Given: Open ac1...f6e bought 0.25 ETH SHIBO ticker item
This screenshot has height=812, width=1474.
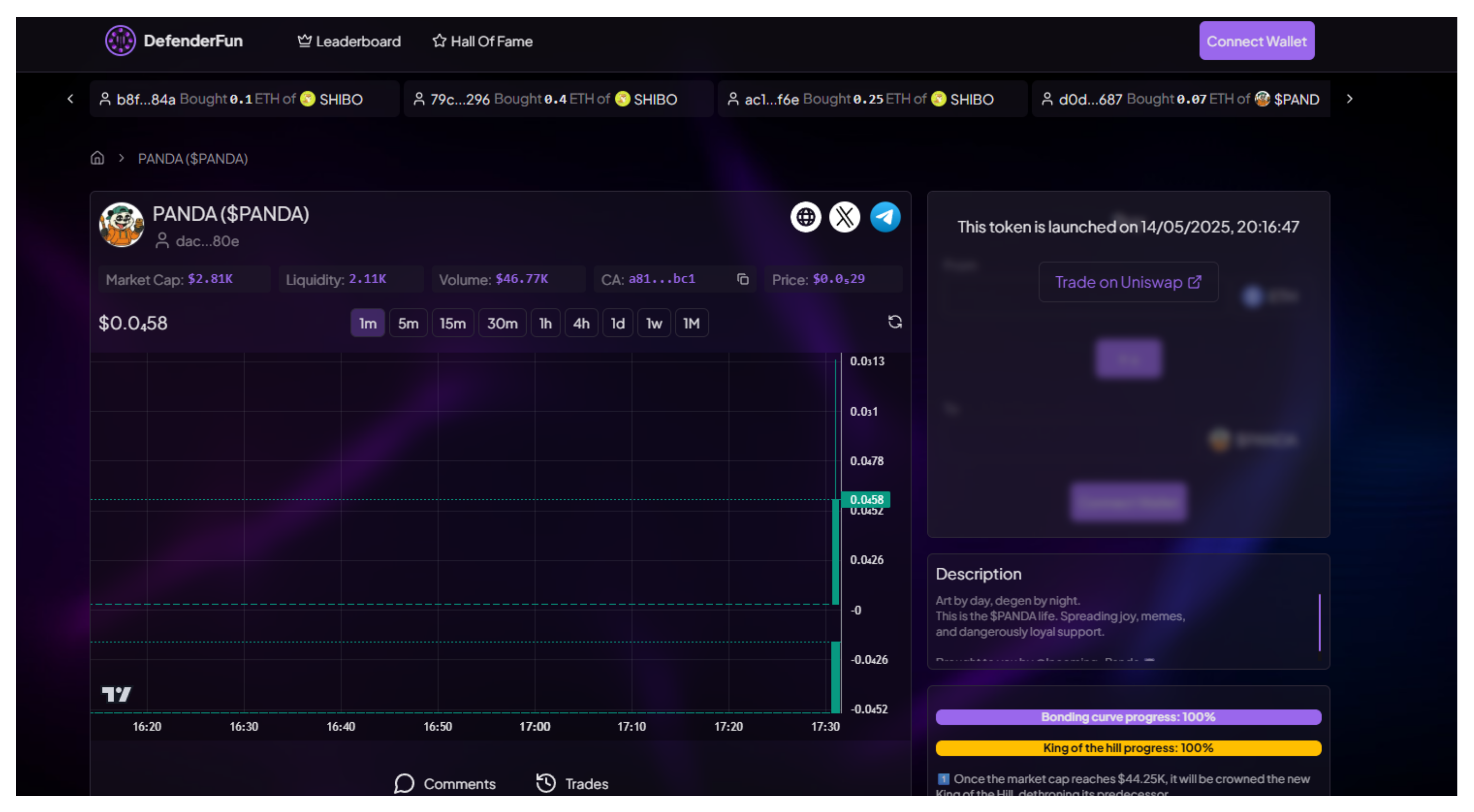Looking at the screenshot, I should (873, 99).
